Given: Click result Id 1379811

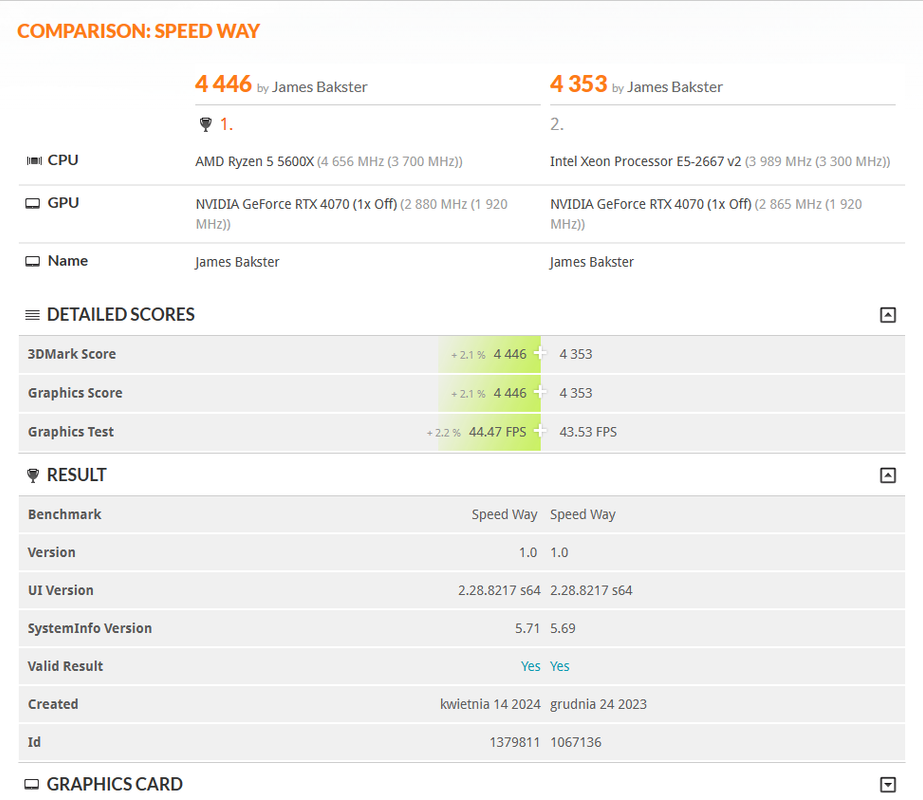Looking at the screenshot, I should 515,742.
